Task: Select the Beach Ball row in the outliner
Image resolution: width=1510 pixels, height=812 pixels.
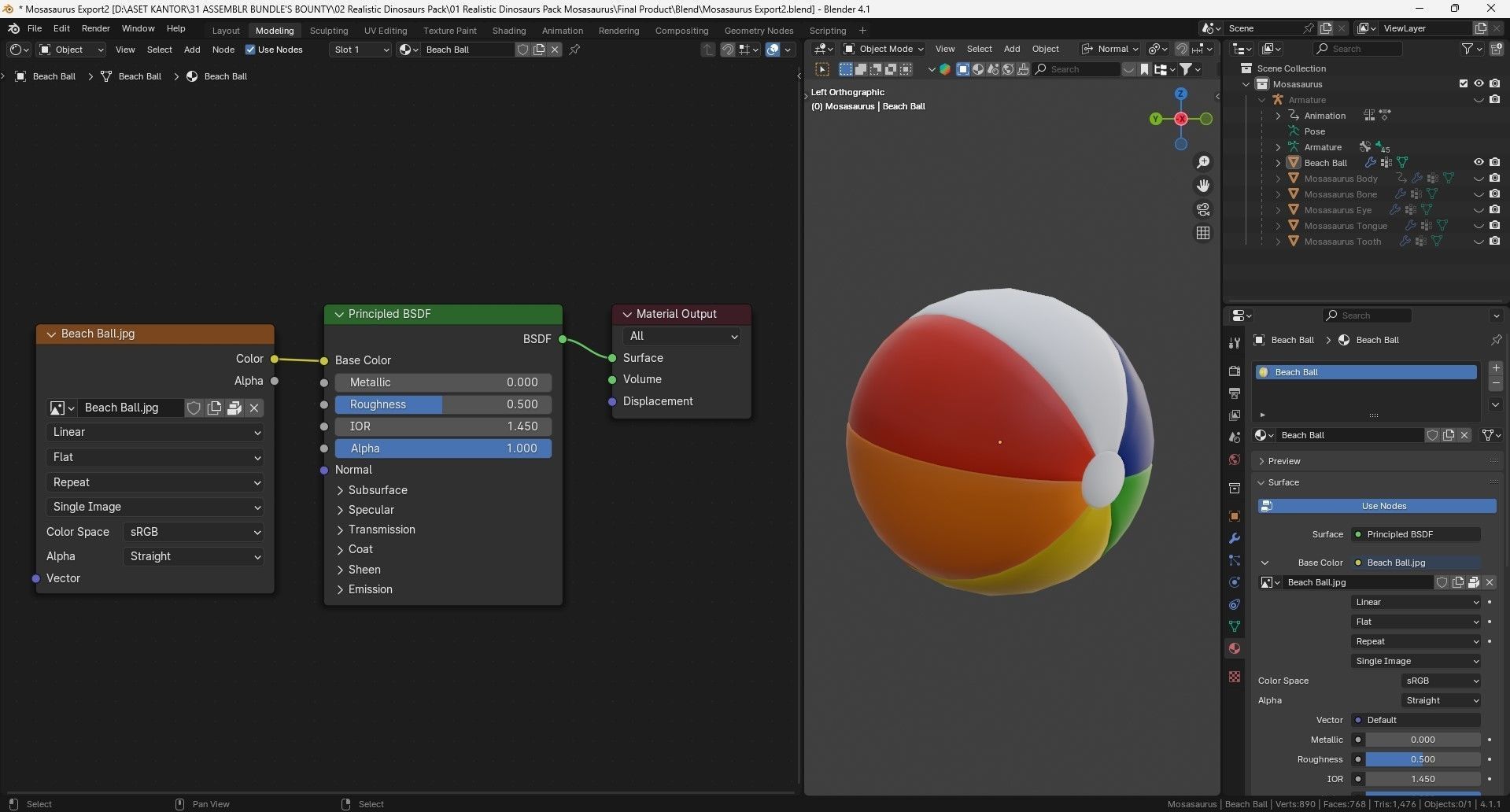Action: click(x=1326, y=163)
